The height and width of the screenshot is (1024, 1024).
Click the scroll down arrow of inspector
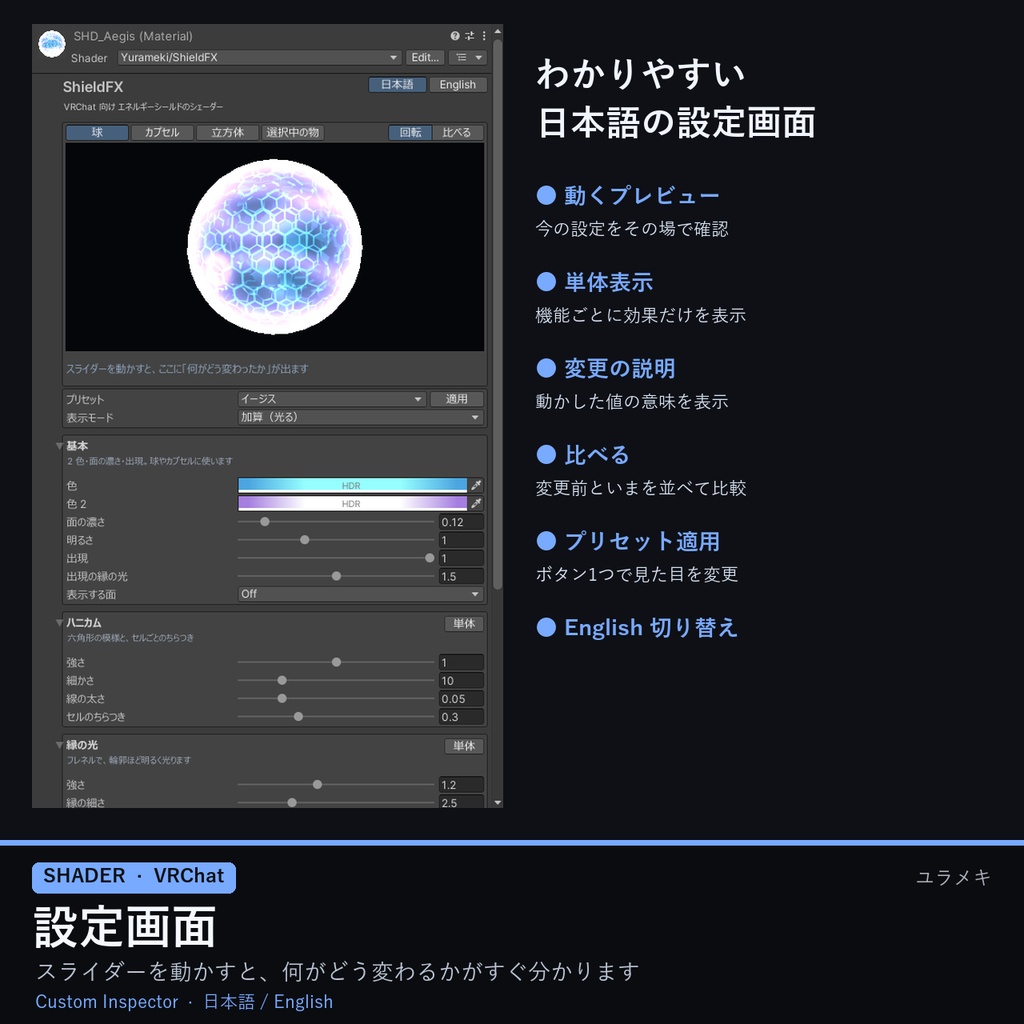(x=498, y=803)
